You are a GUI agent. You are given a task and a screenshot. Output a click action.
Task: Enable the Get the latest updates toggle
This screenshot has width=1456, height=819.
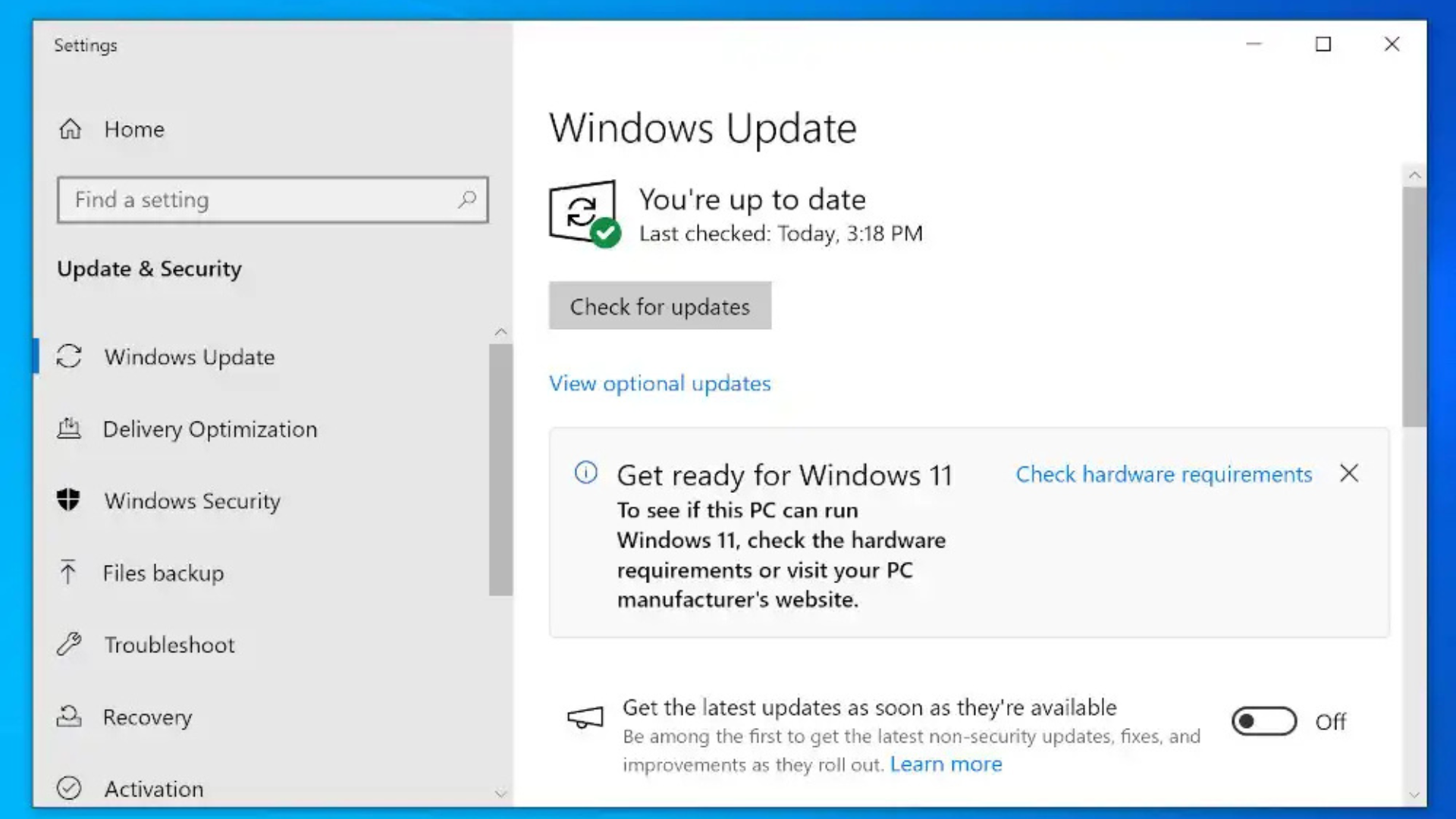(x=1263, y=720)
